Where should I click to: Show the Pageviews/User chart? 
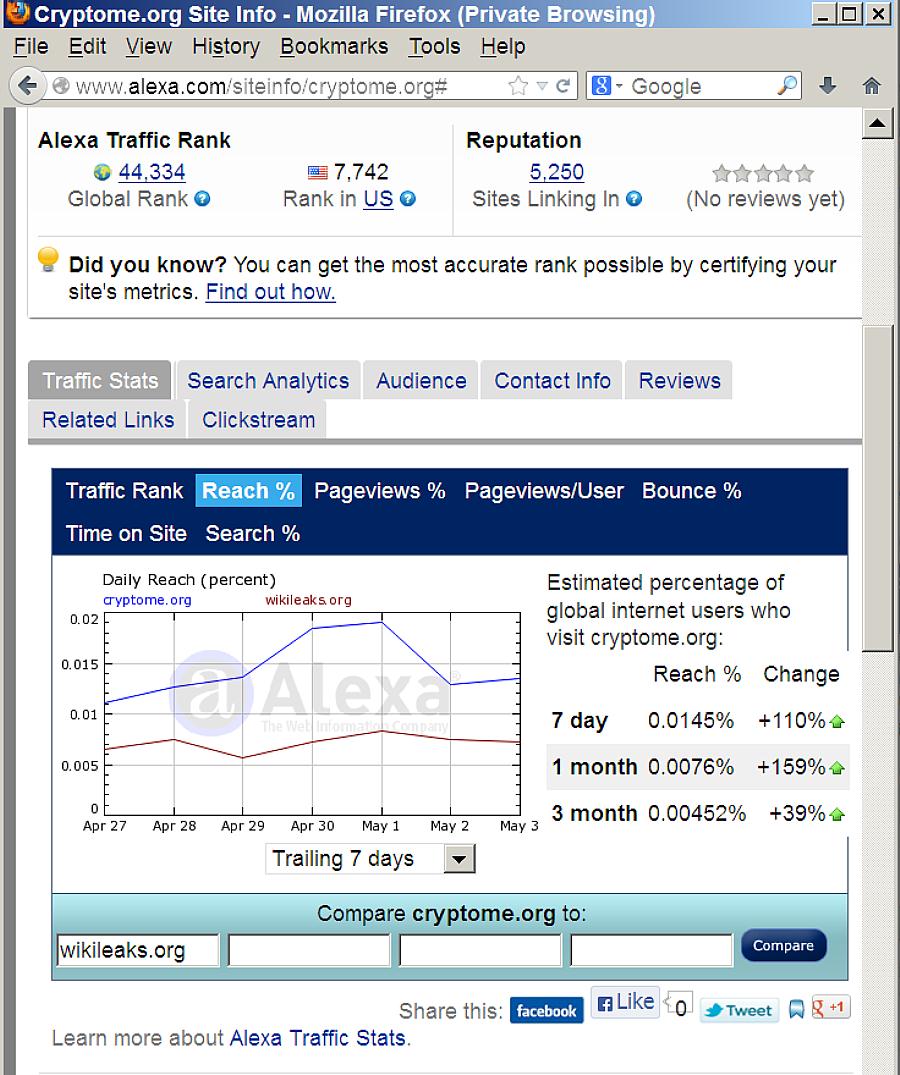[544, 491]
